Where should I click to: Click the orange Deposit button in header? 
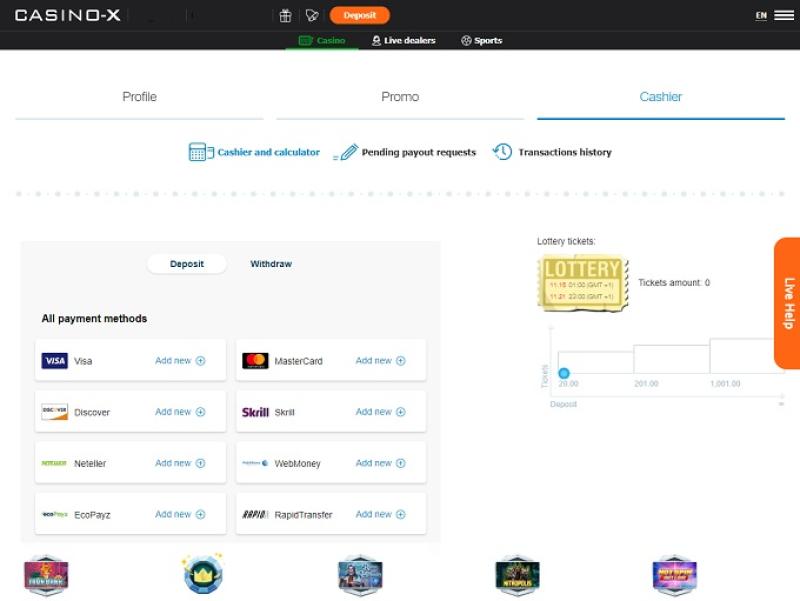point(359,15)
